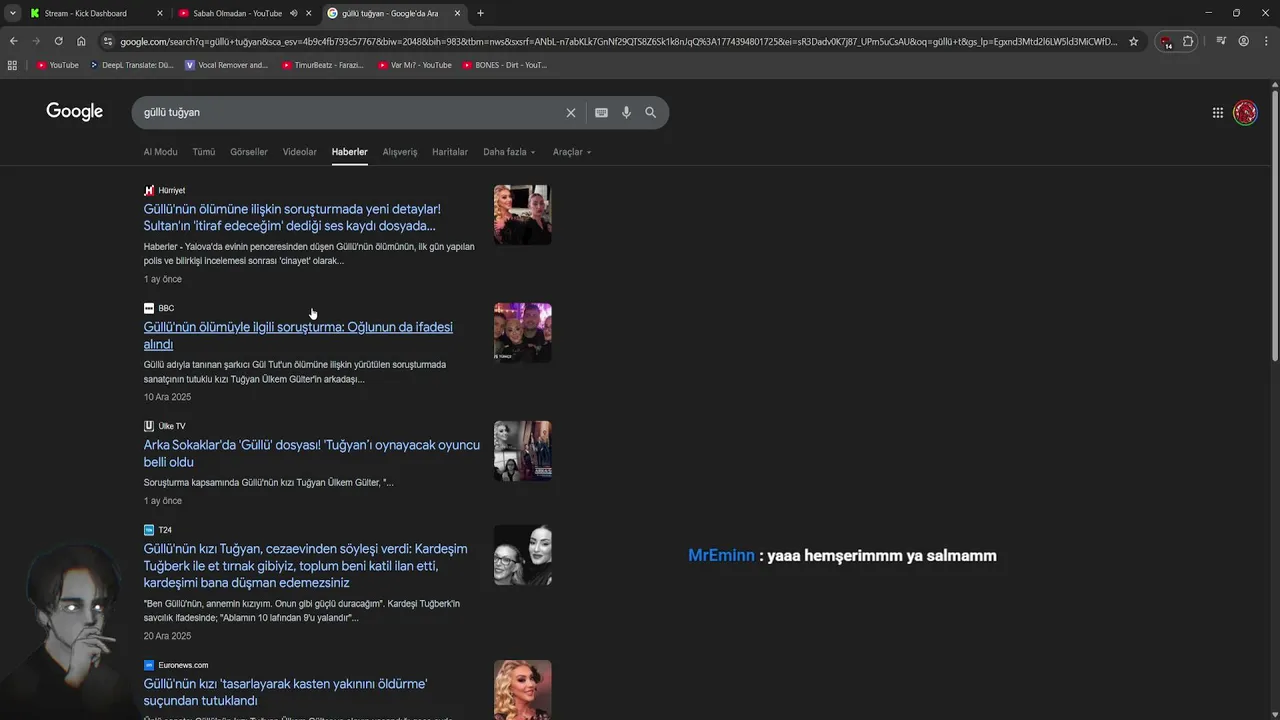
Task: Close the Stream - Kick Dashboard tab
Action: point(160,13)
